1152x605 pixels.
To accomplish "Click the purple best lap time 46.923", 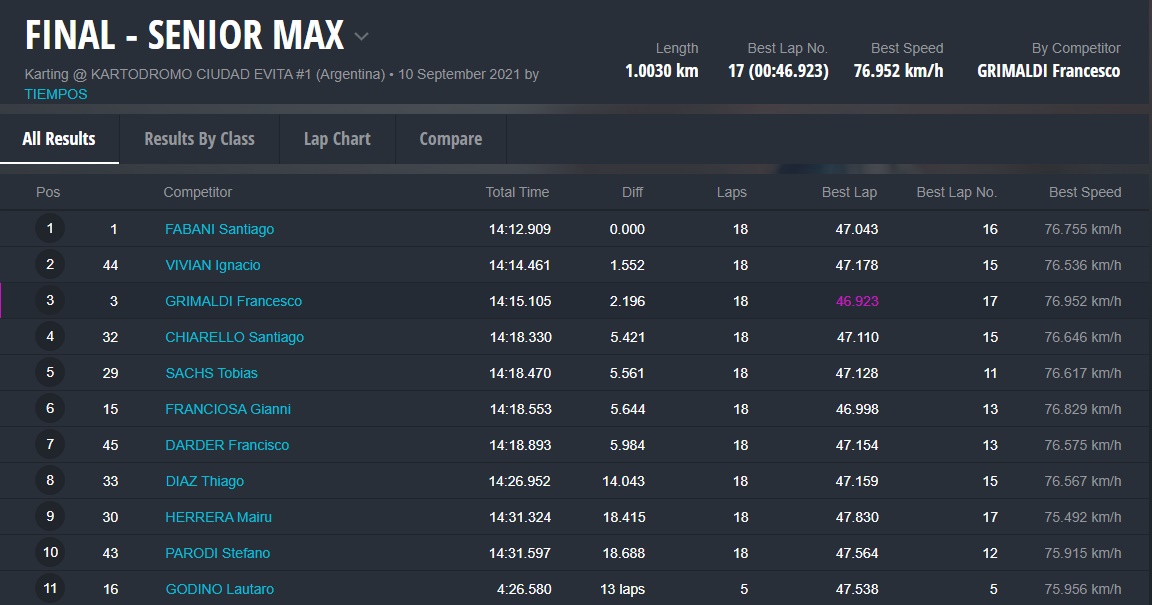I will click(x=857, y=301).
